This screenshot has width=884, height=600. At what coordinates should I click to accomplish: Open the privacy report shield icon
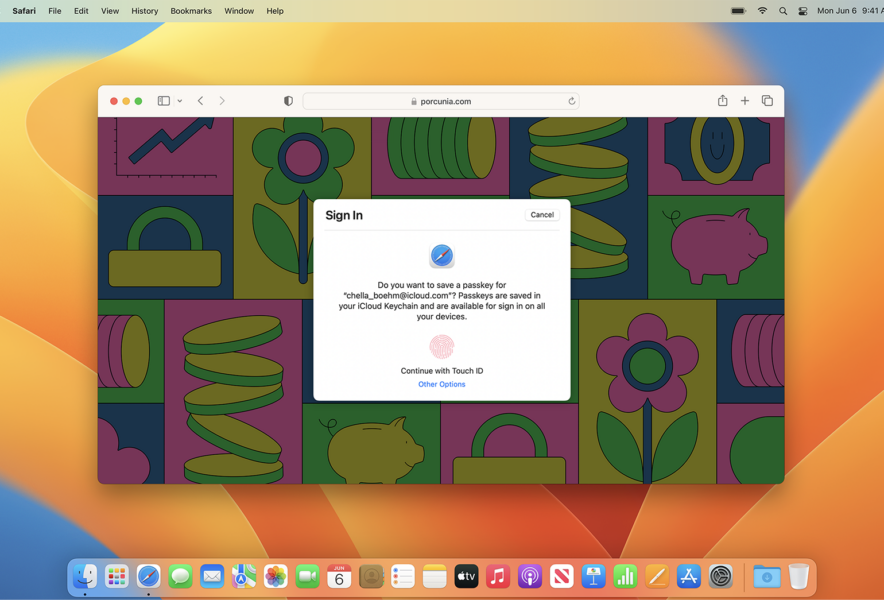288,101
